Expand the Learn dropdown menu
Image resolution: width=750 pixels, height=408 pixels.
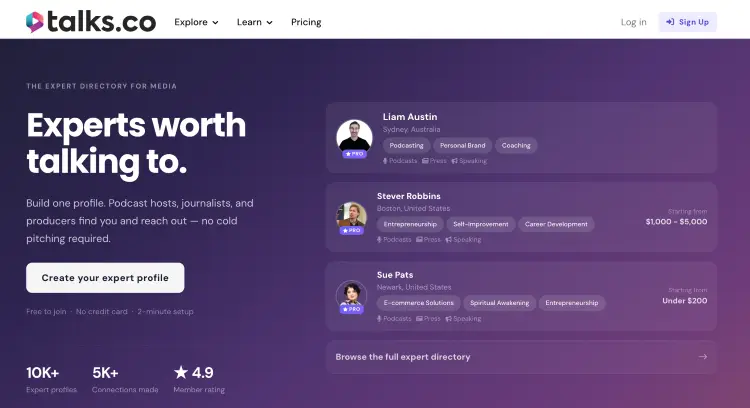click(x=254, y=22)
